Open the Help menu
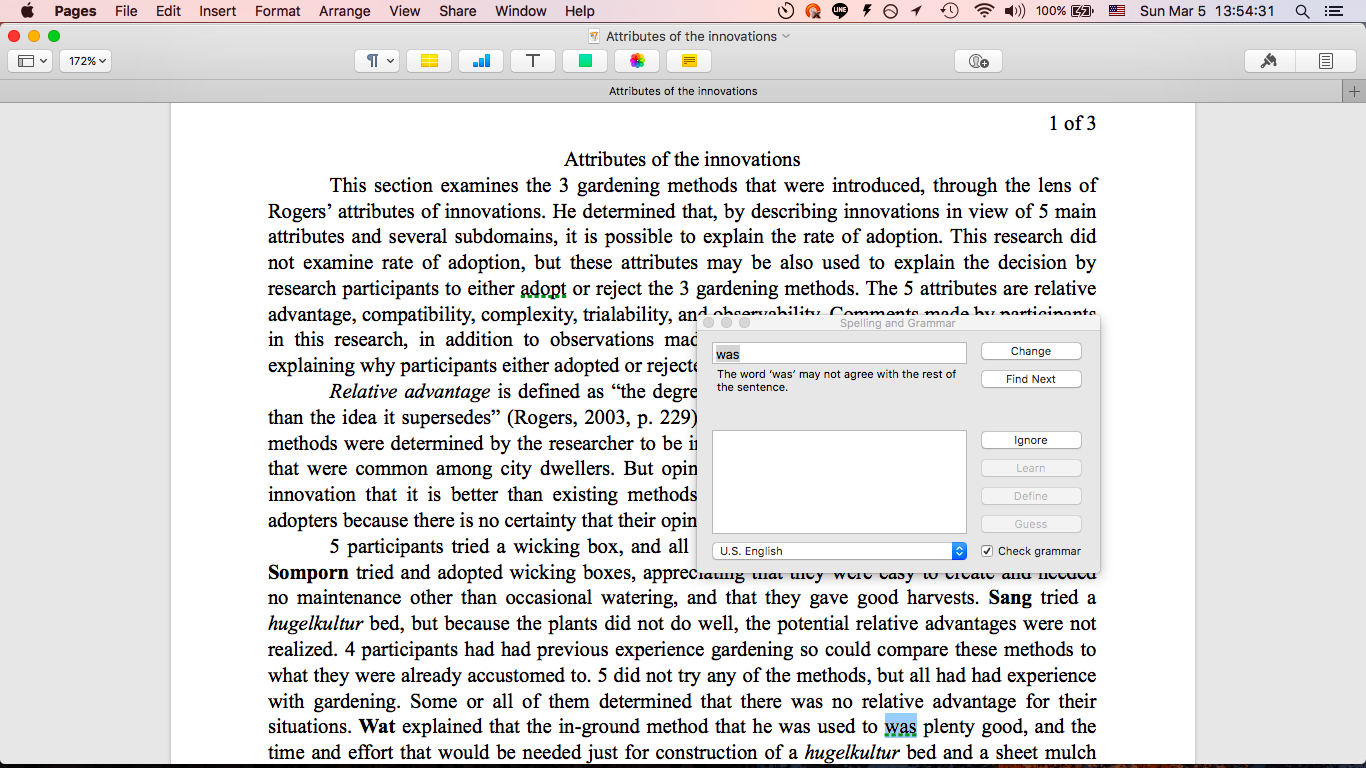 580,11
